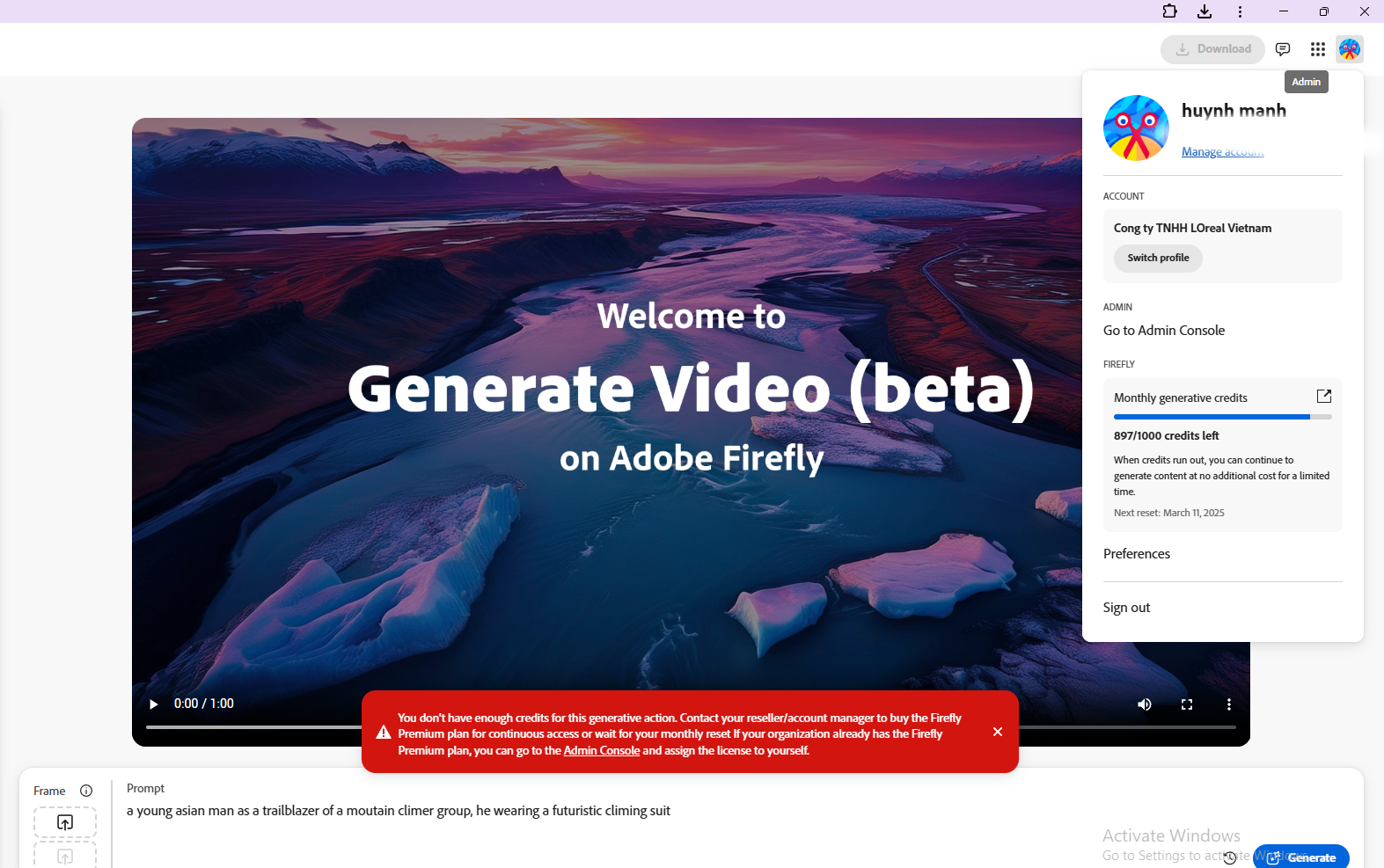Minimize the browser window
Image resolution: width=1384 pixels, height=868 pixels.
pyautogui.click(x=1284, y=11)
